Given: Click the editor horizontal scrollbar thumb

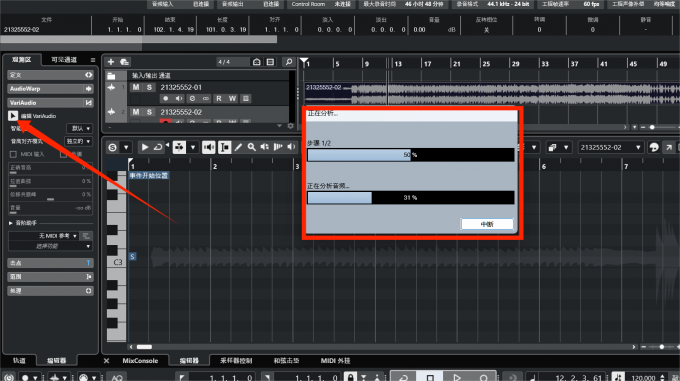Looking at the screenshot, I should pos(144,347).
